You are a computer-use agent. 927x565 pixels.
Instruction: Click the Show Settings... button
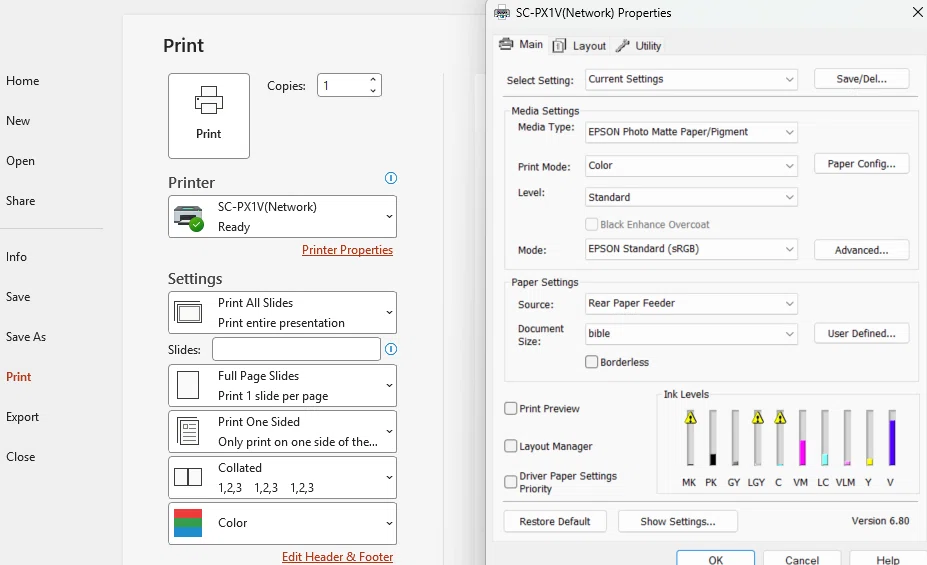[x=678, y=521]
